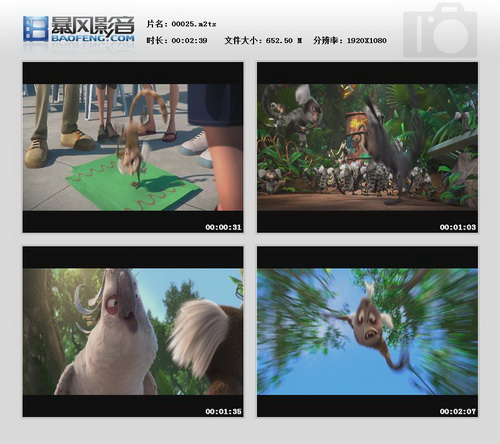Select the file size value 652.50 M
500x444 pixels.
click(284, 41)
